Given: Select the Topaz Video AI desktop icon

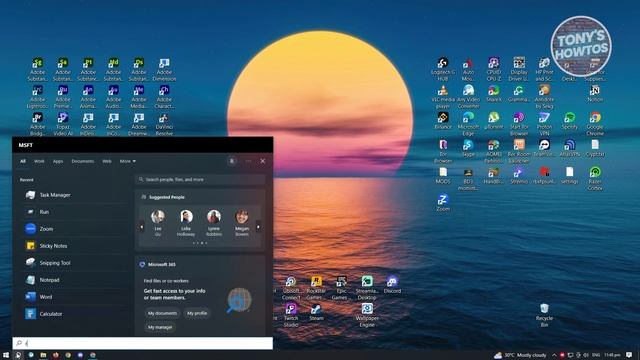Looking at the screenshot, I should [x=63, y=124].
